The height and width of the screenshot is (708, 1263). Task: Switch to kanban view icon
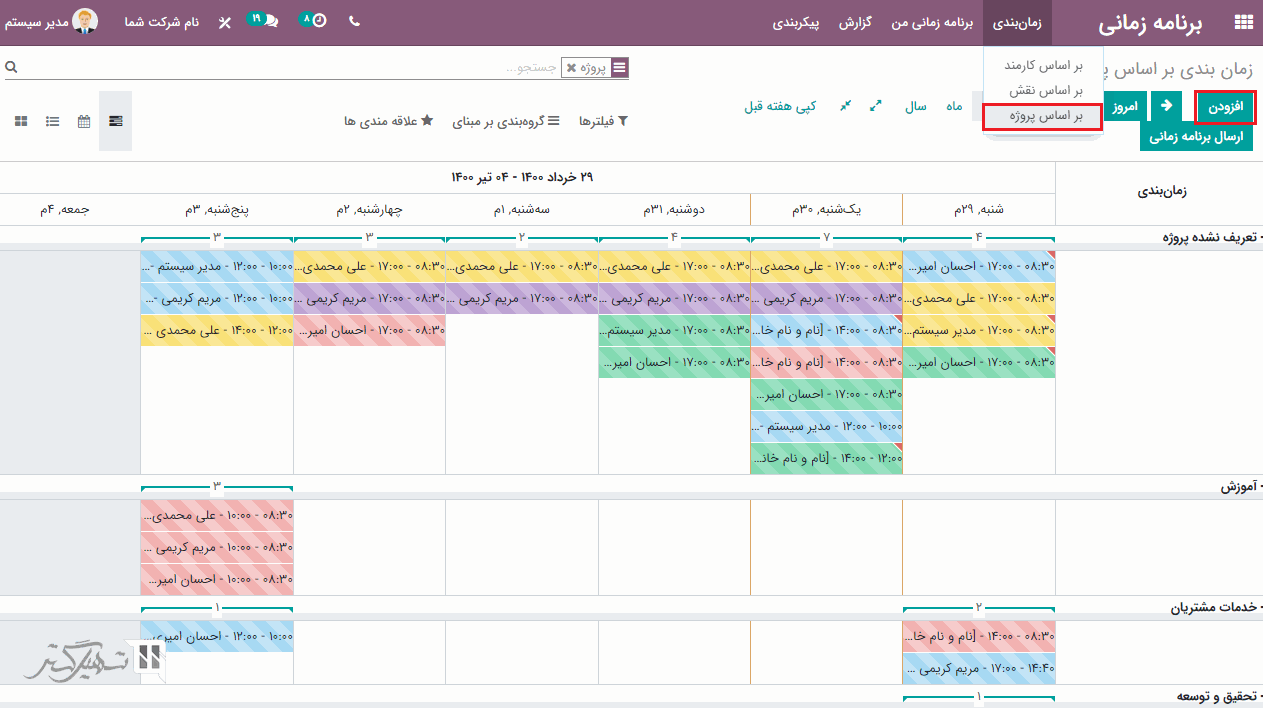click(x=21, y=121)
